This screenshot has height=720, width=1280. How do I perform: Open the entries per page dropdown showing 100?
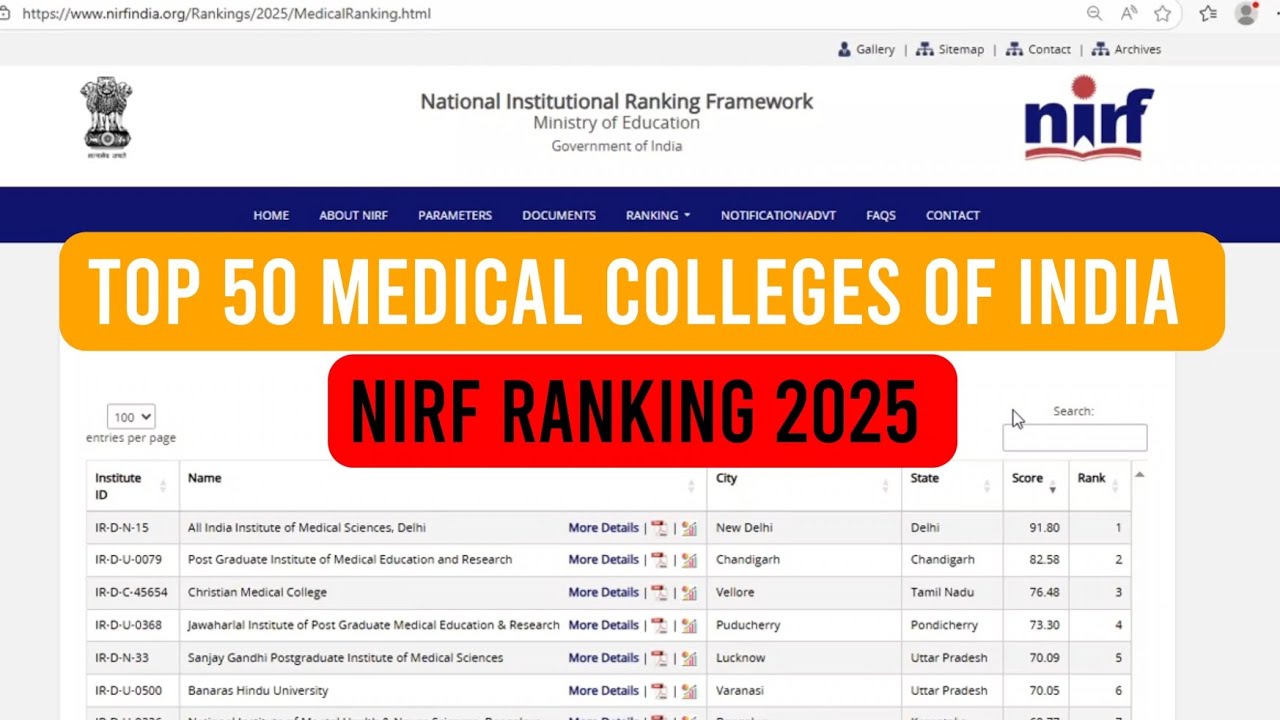131,417
